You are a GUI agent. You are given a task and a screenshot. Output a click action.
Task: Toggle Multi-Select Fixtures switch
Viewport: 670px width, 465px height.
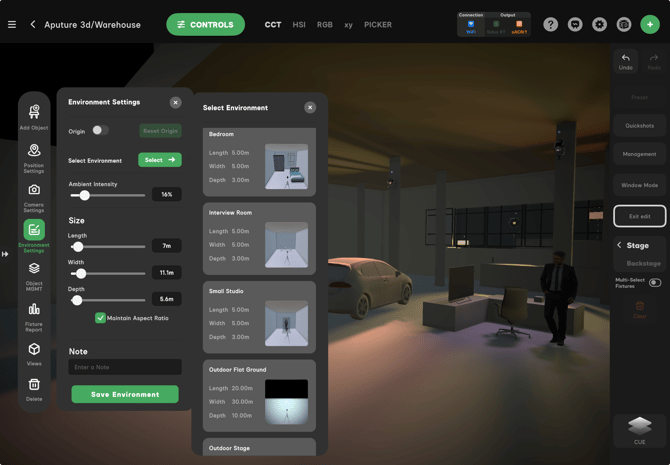point(655,283)
